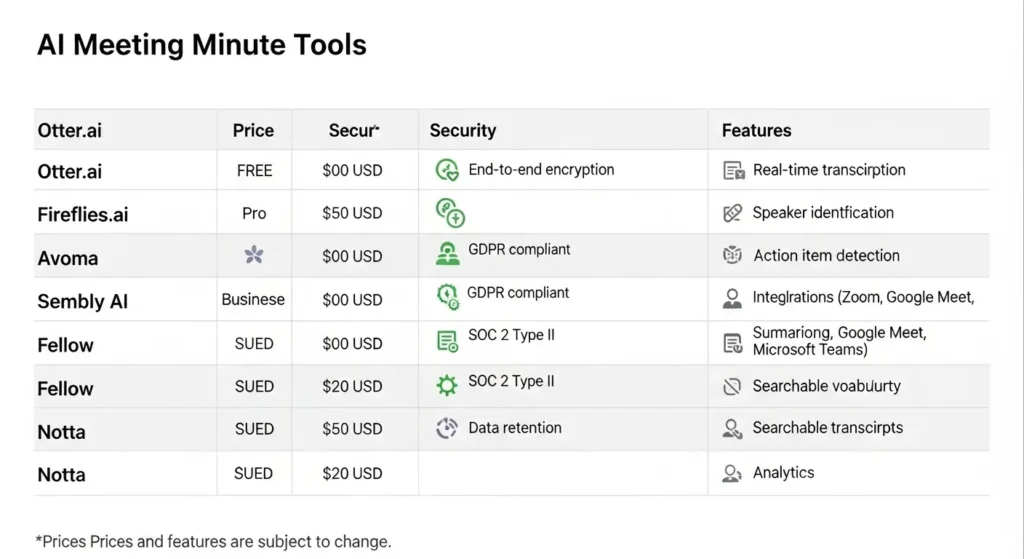The width and height of the screenshot is (1024, 559).
Task: Click the GDPR compliant icon in the Avoma row
Action: (447, 254)
